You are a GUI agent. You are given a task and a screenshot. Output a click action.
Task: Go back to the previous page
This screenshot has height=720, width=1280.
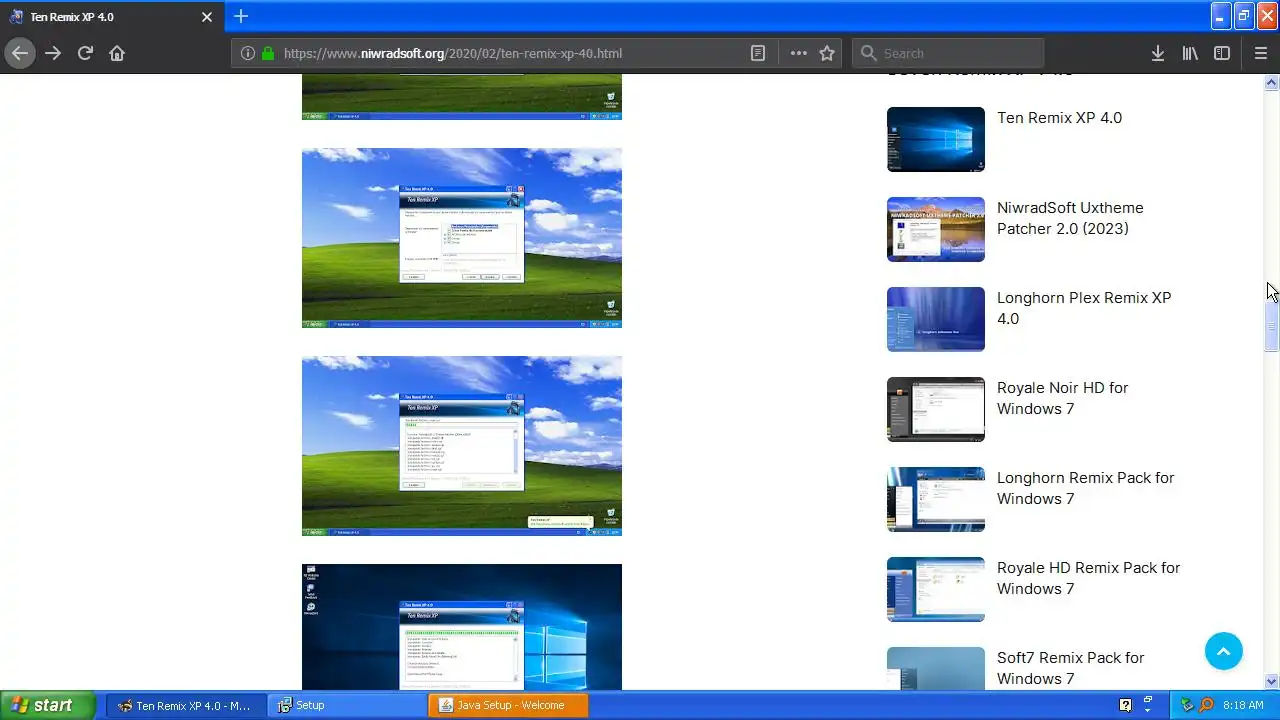pos(20,53)
